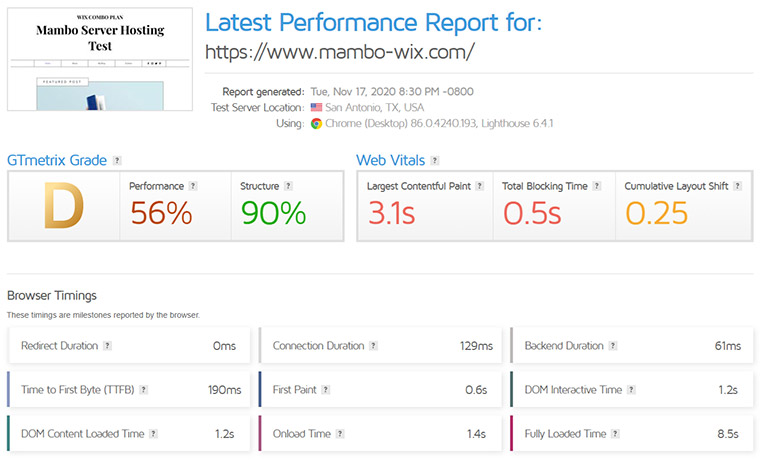Image resolution: width=760 pixels, height=460 pixels.
Task: Click the TTFB 190ms value
Action: pos(225,390)
